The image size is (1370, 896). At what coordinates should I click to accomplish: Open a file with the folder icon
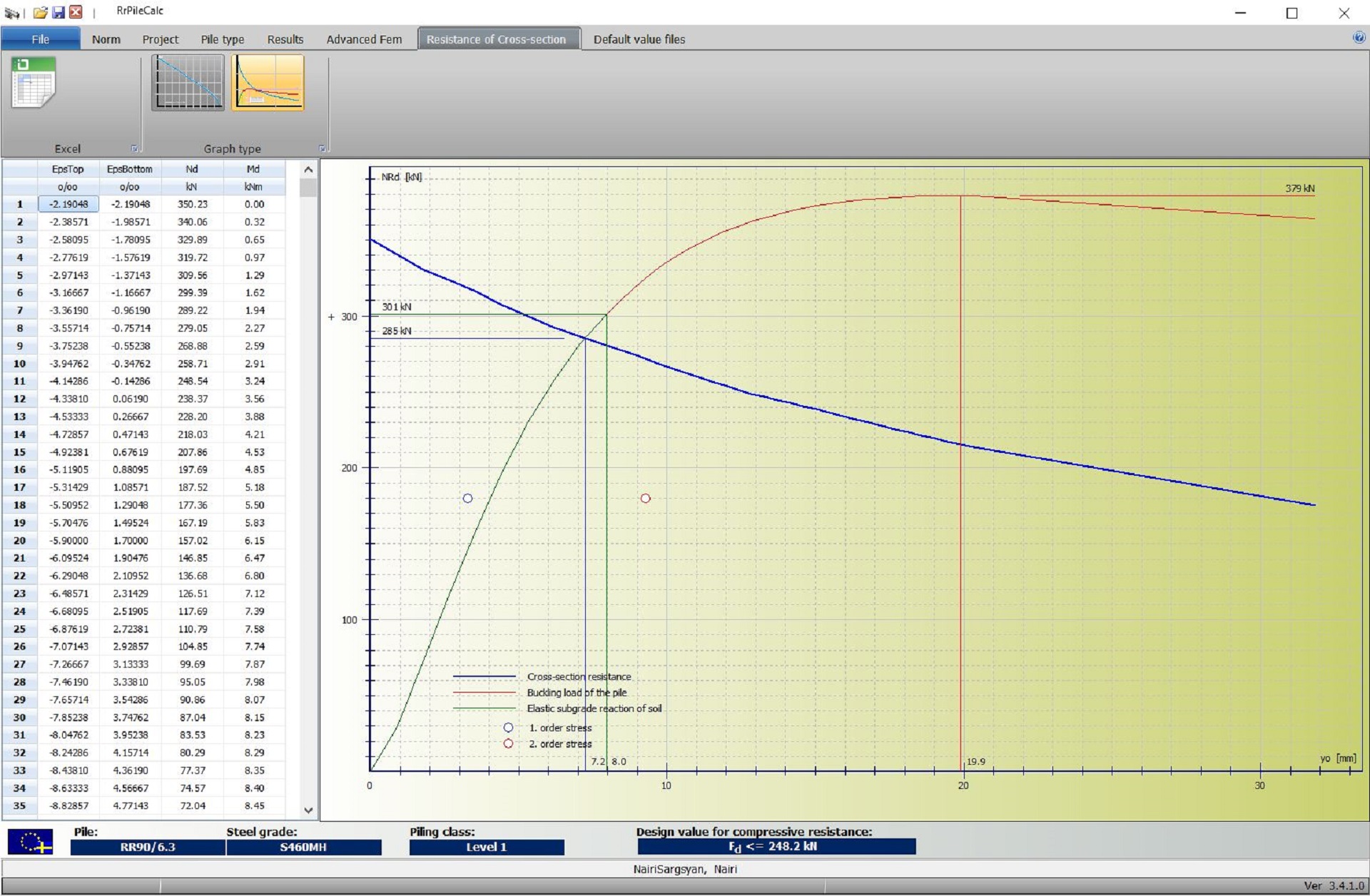tap(41, 12)
